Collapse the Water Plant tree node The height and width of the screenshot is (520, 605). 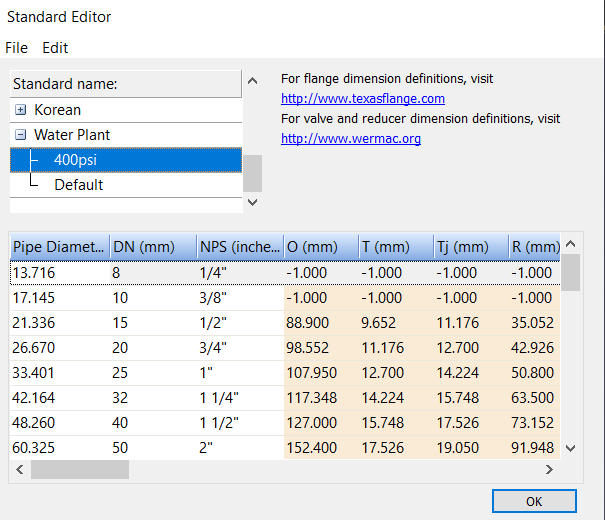point(20,135)
